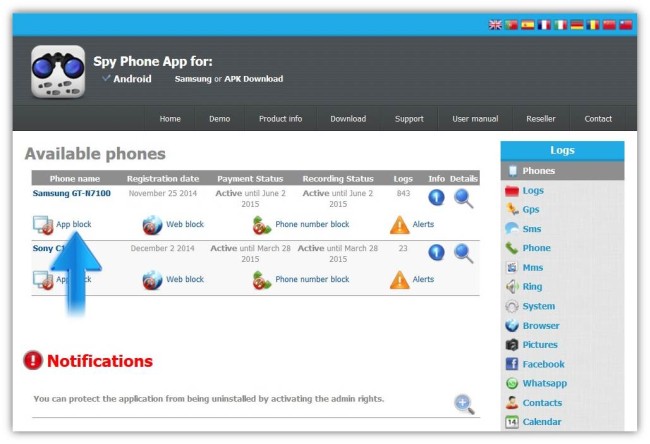Open the Contact menu item
This screenshot has width=650, height=444.
598,119
